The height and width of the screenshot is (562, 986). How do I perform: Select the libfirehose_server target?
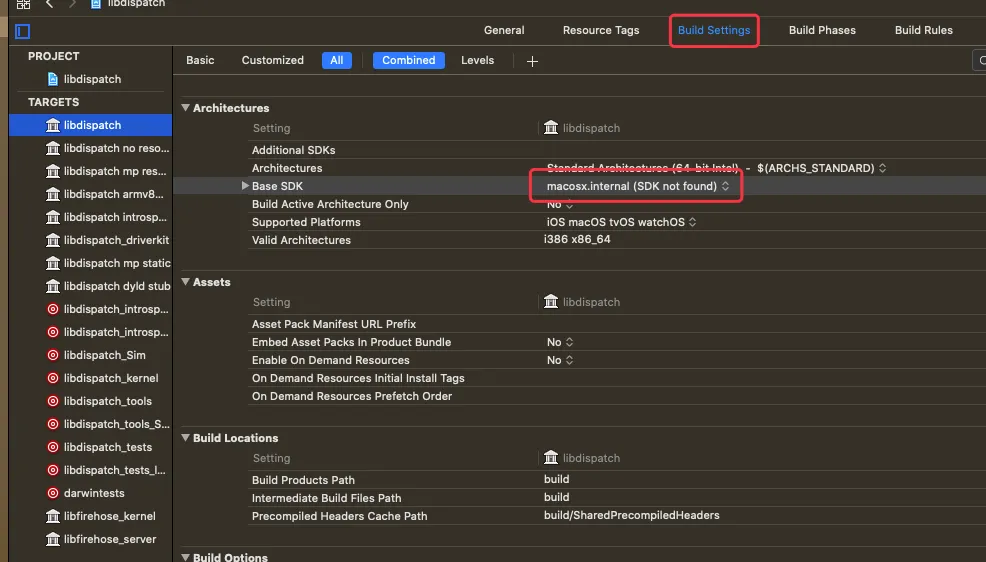click(101, 539)
